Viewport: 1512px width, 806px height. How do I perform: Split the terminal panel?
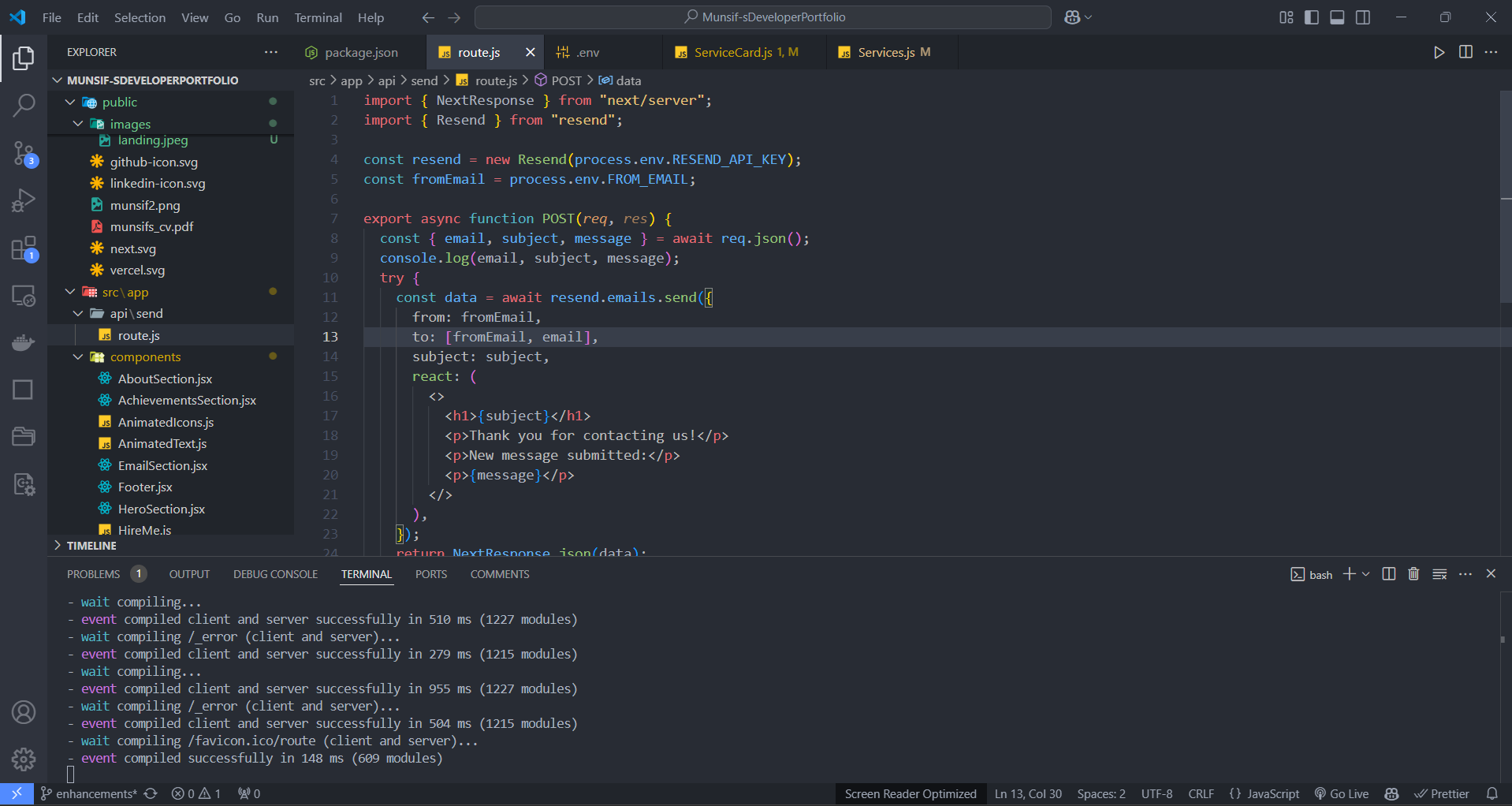point(1389,574)
